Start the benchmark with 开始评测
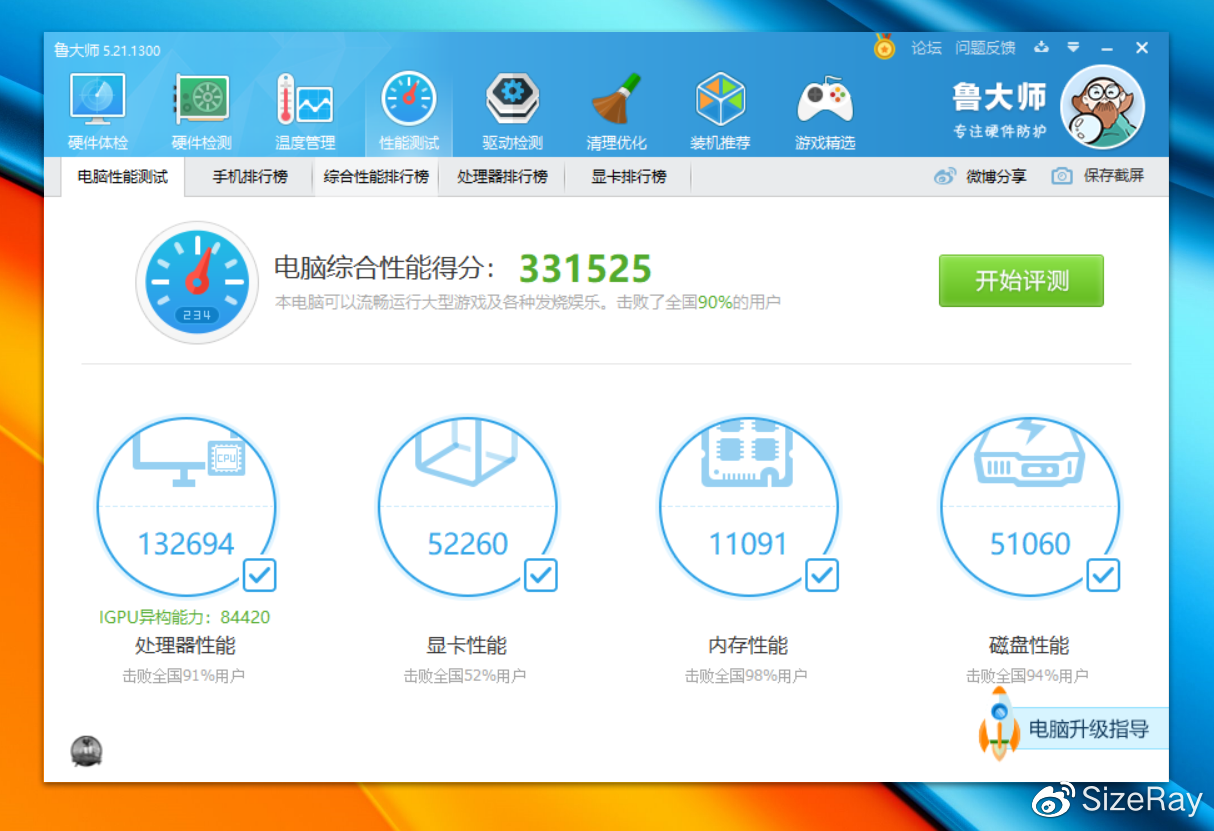Screen dimensions: 1214x831 pyautogui.click(x=1021, y=281)
